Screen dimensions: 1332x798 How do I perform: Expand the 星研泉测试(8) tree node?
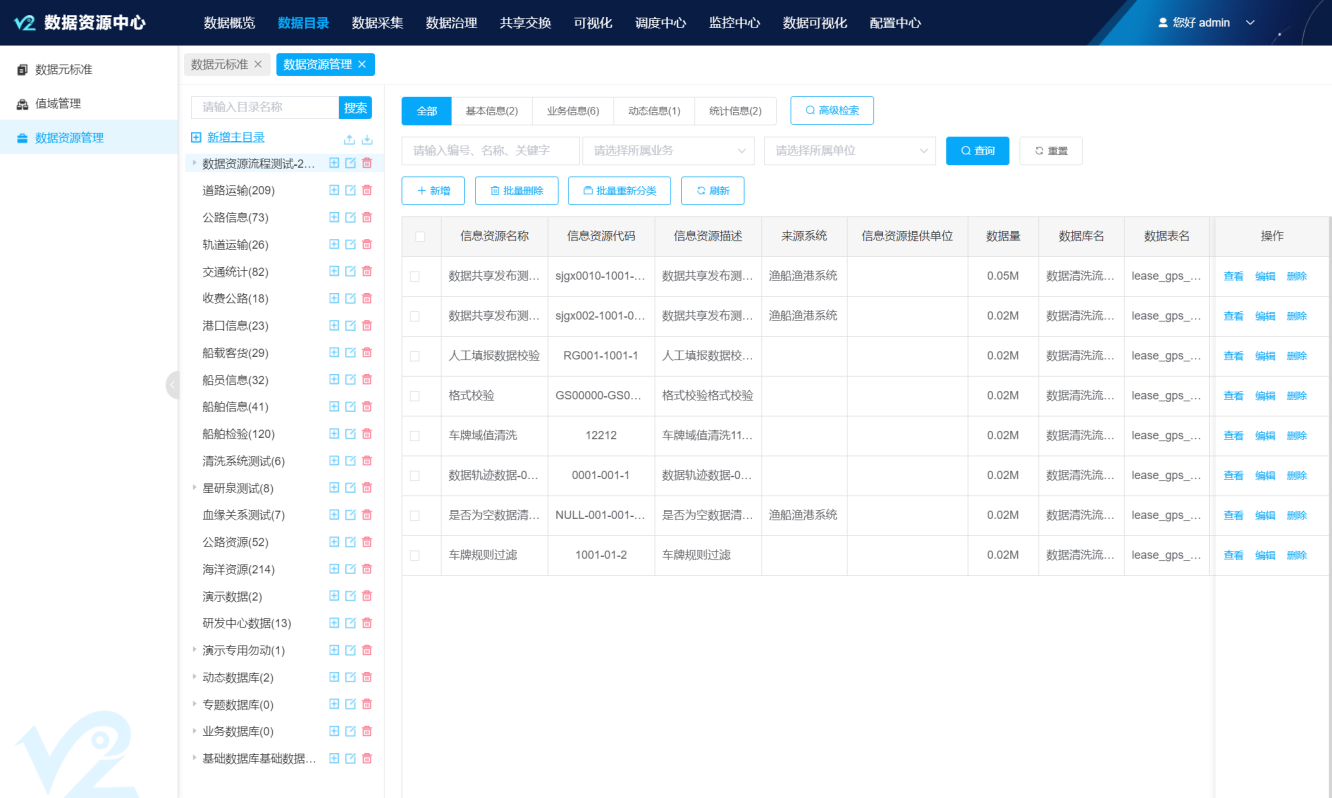pos(194,488)
